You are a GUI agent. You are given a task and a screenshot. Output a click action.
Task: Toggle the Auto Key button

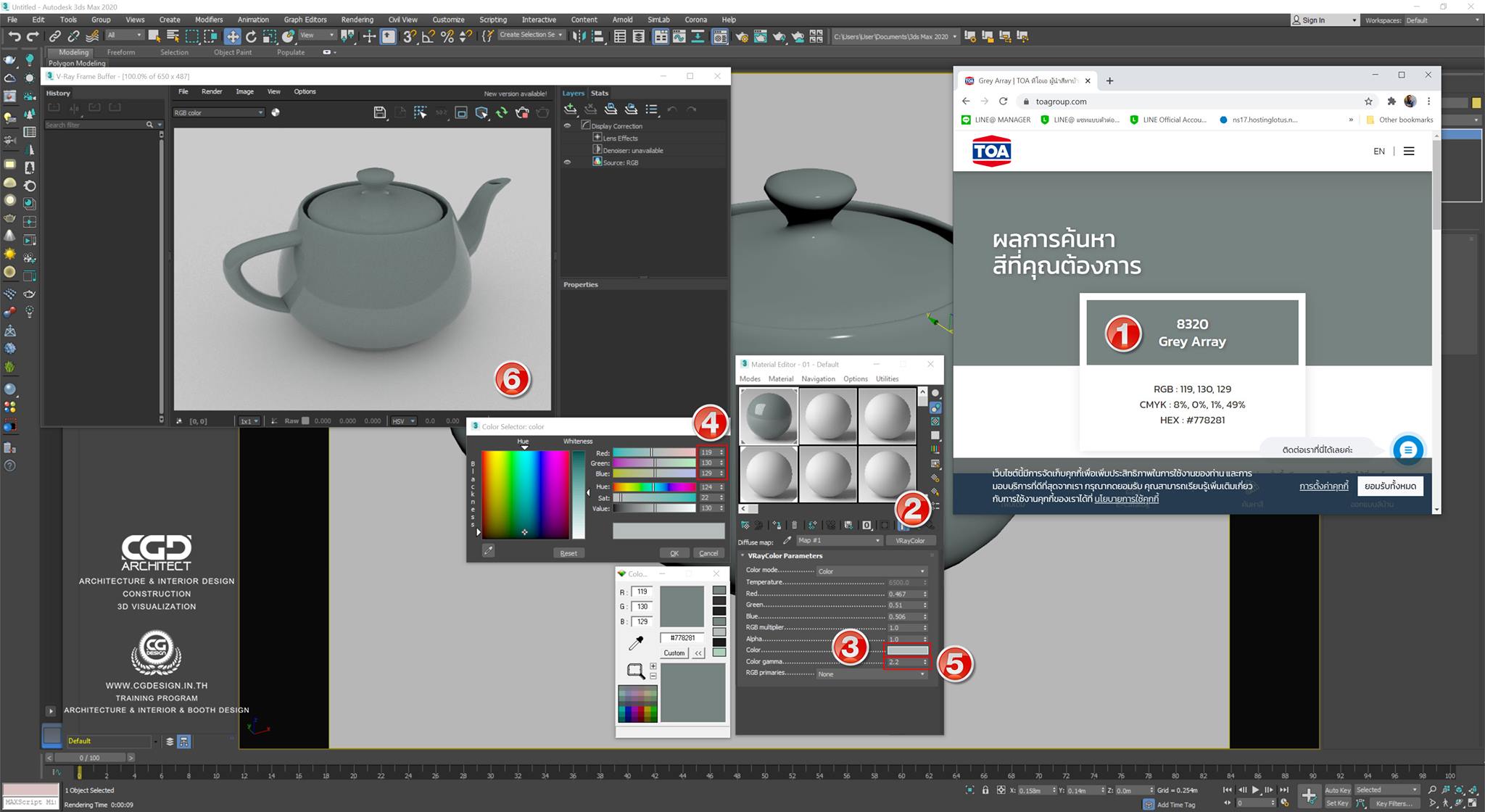1337,790
